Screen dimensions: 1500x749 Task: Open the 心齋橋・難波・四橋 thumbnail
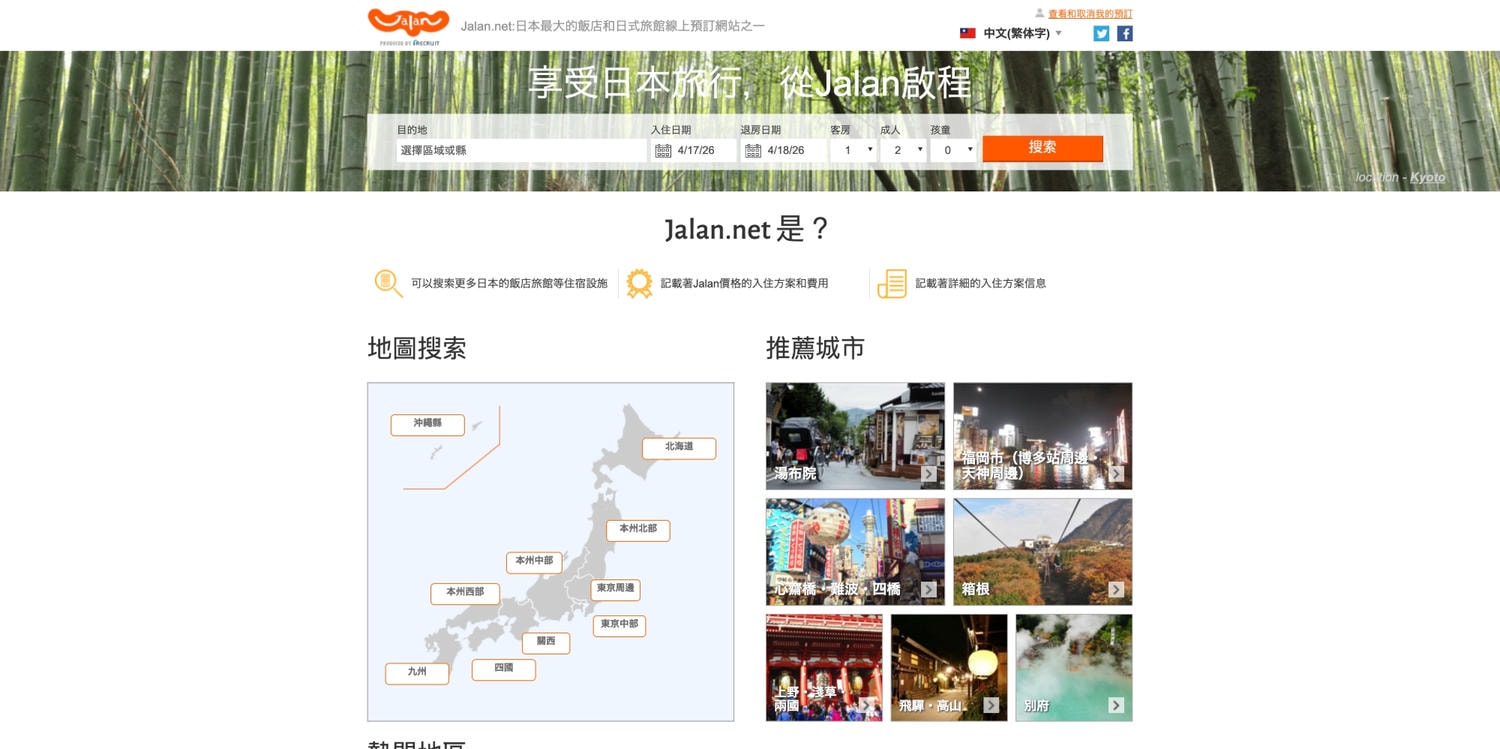(855, 552)
